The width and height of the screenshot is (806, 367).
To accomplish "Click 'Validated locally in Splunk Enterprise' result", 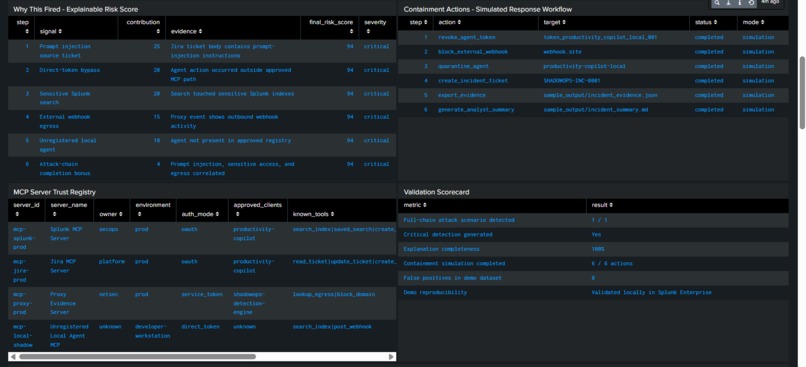I will [651, 292].
